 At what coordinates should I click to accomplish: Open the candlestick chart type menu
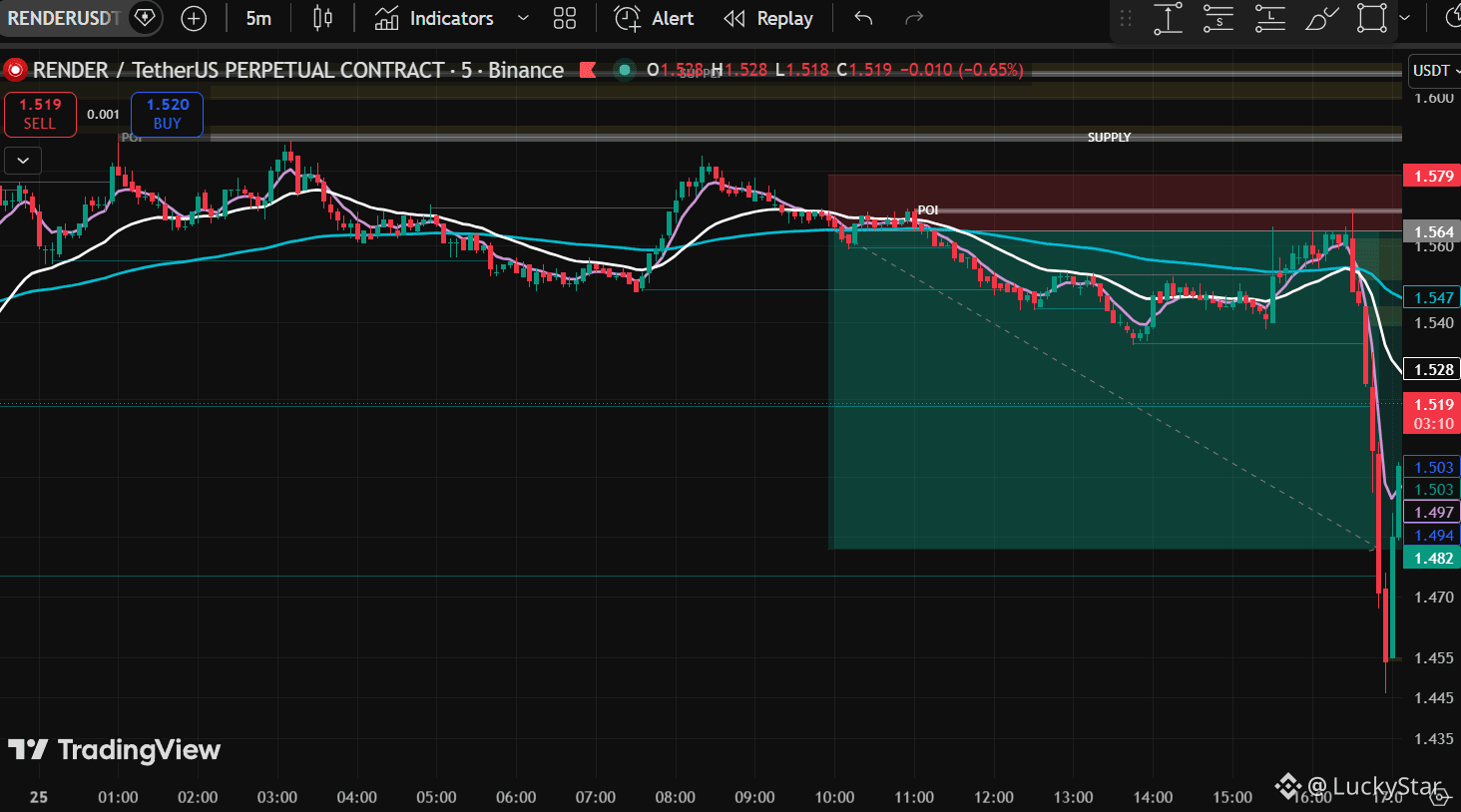[x=322, y=18]
